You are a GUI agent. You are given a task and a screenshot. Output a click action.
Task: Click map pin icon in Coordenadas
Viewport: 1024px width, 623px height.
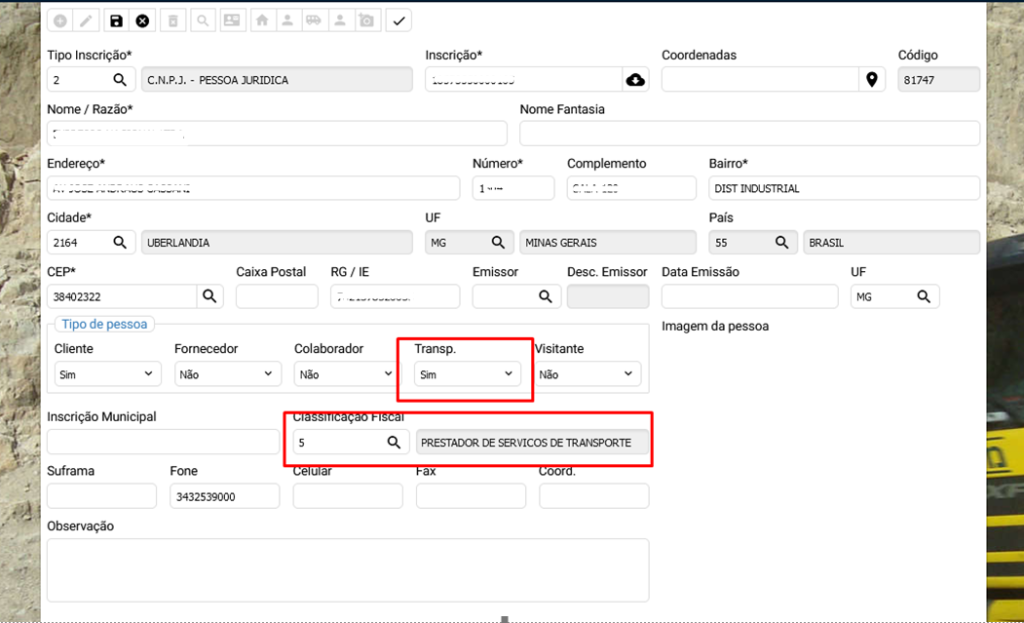click(x=871, y=80)
